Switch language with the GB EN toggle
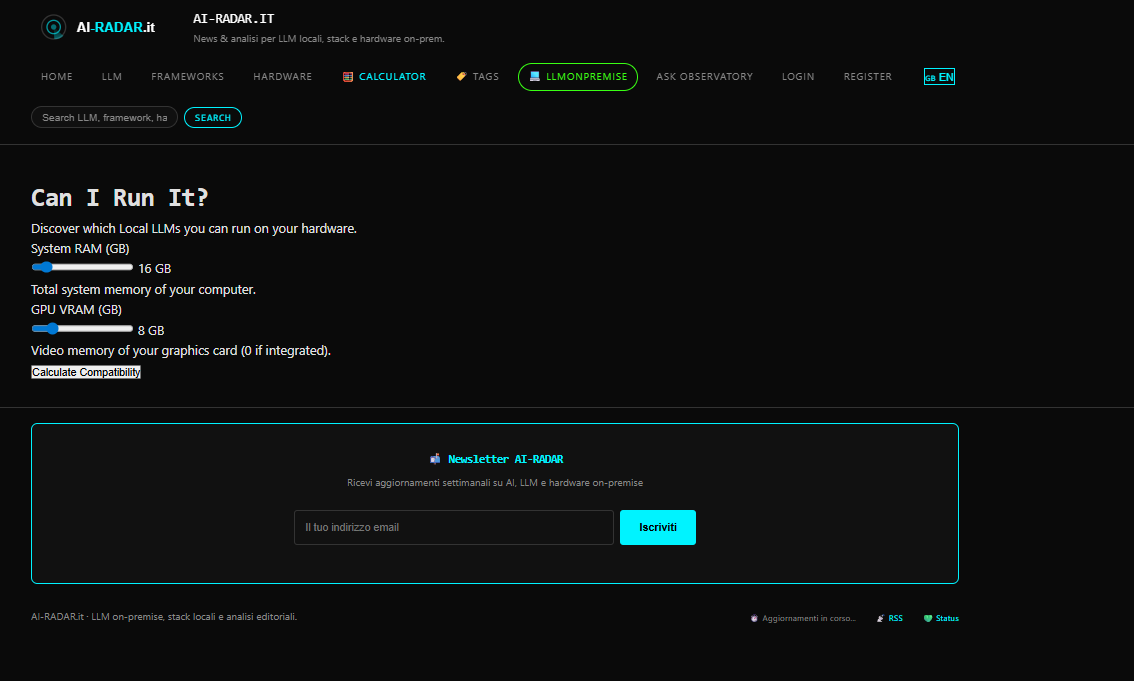The width and height of the screenshot is (1134, 681). pos(939,76)
